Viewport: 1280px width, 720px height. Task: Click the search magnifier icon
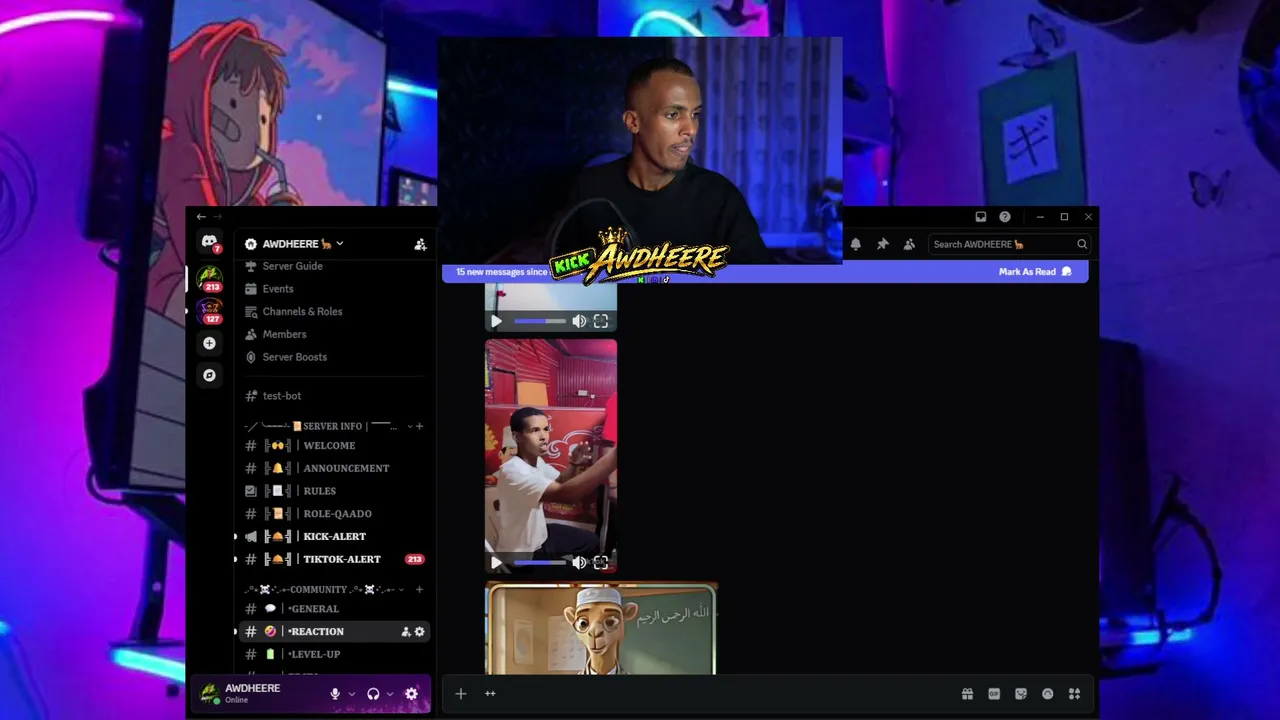coord(1082,244)
